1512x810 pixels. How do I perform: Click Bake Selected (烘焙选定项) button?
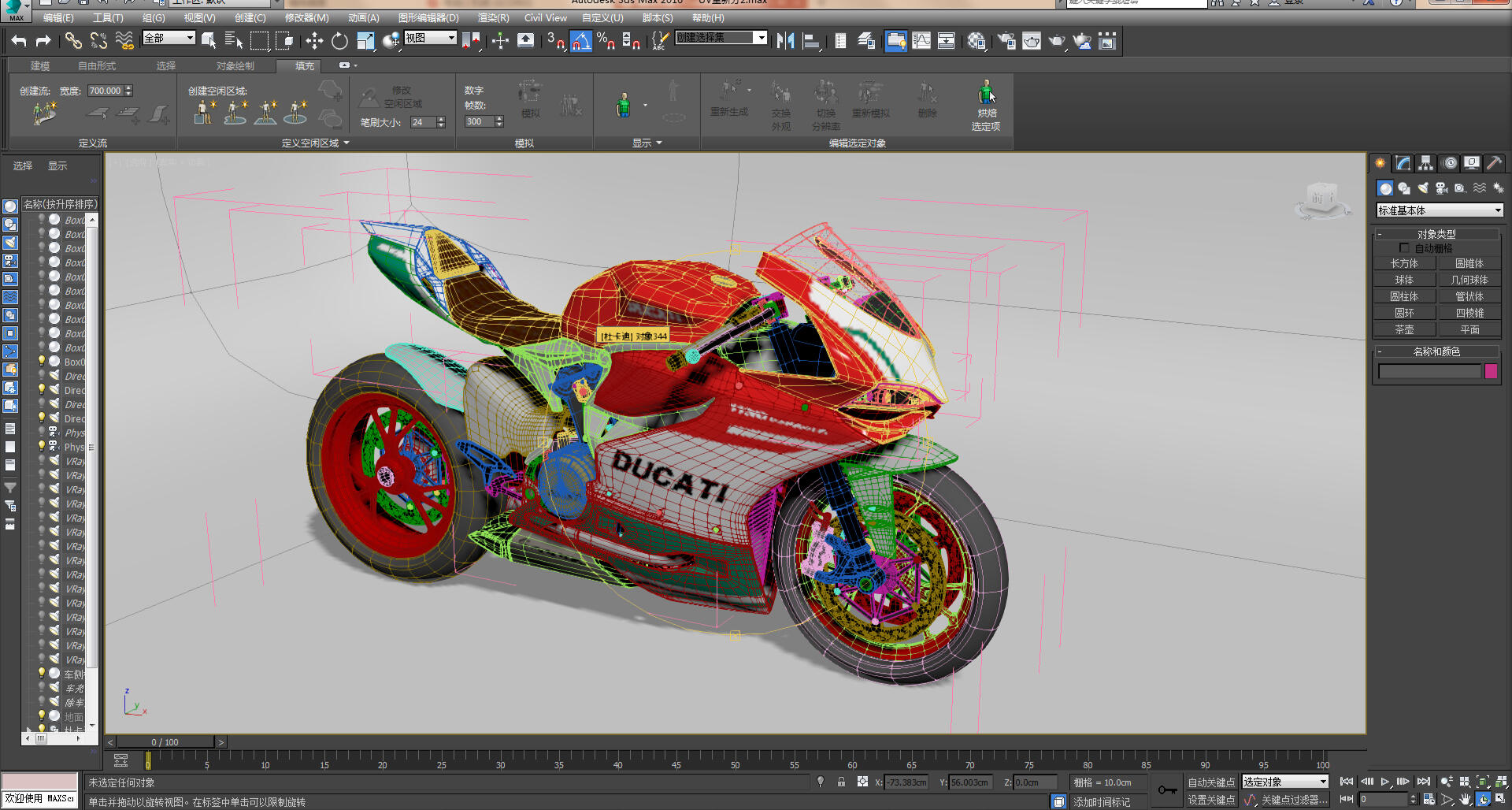[x=986, y=106]
